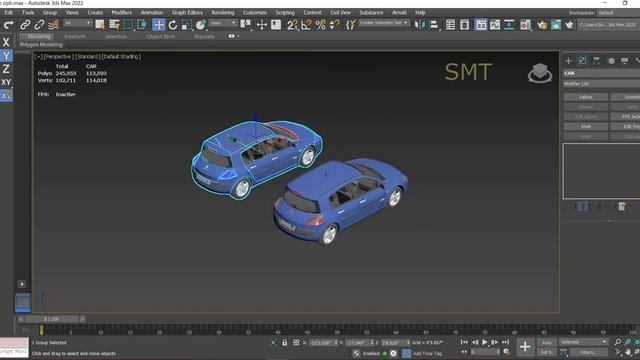Switch to Object Paint ribbon tab
Screen dimensions: 640x360
160,36
